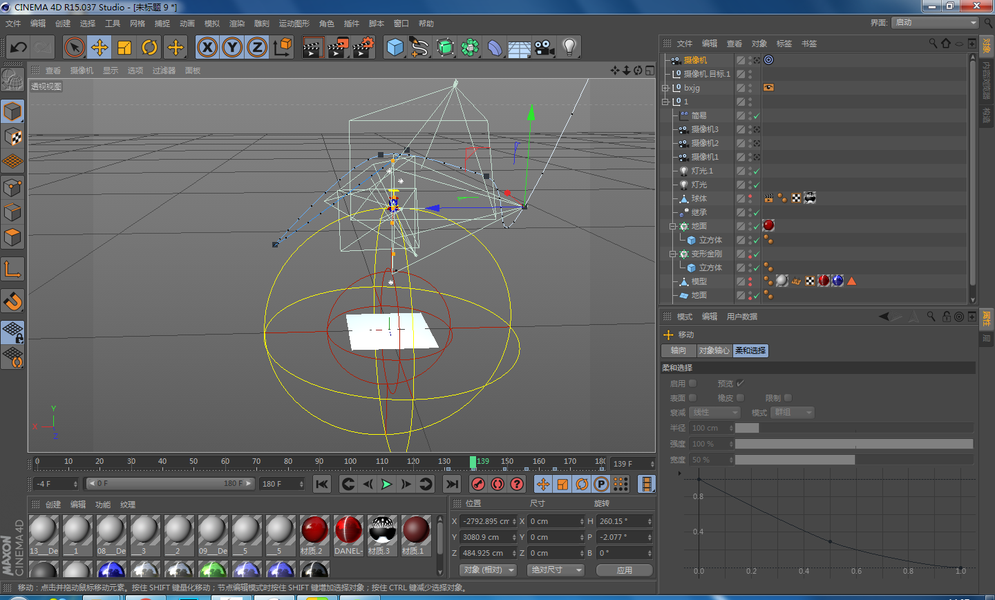Click the 应用 apply button
The height and width of the screenshot is (600, 995).
pos(624,570)
